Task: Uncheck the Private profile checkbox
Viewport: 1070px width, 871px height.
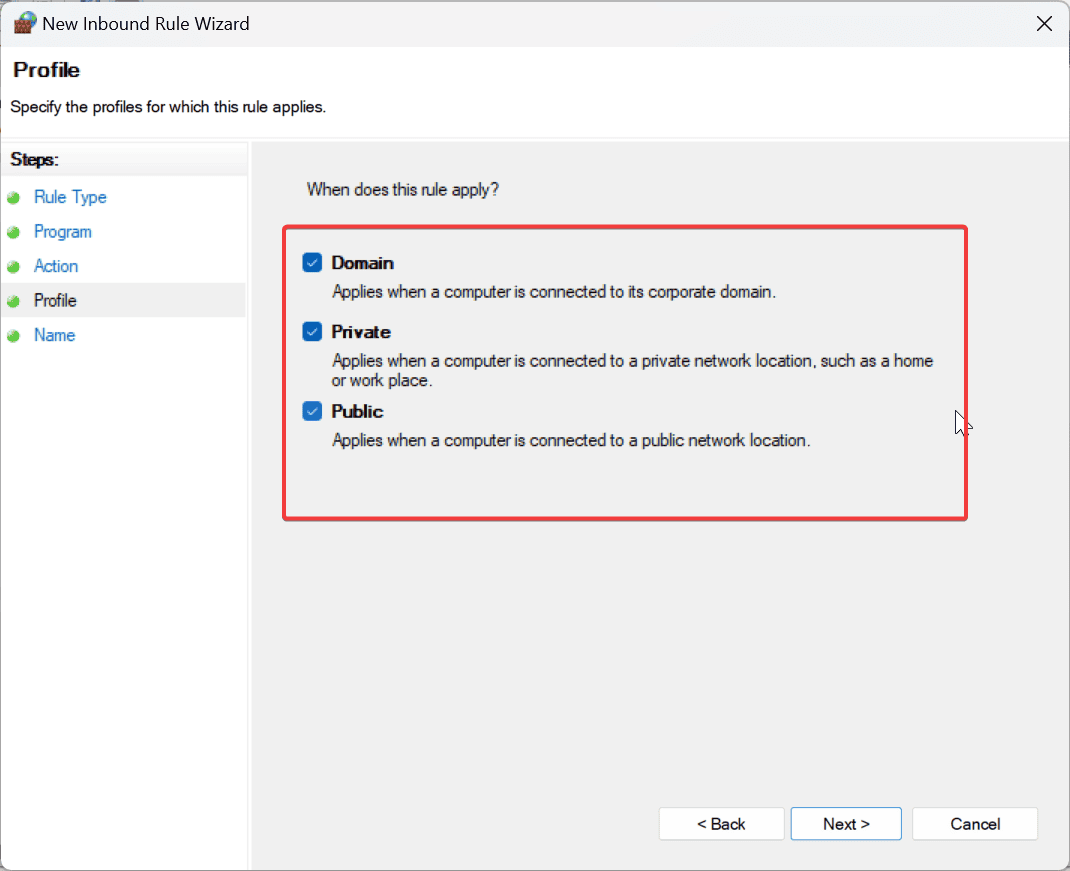Action: [x=312, y=332]
